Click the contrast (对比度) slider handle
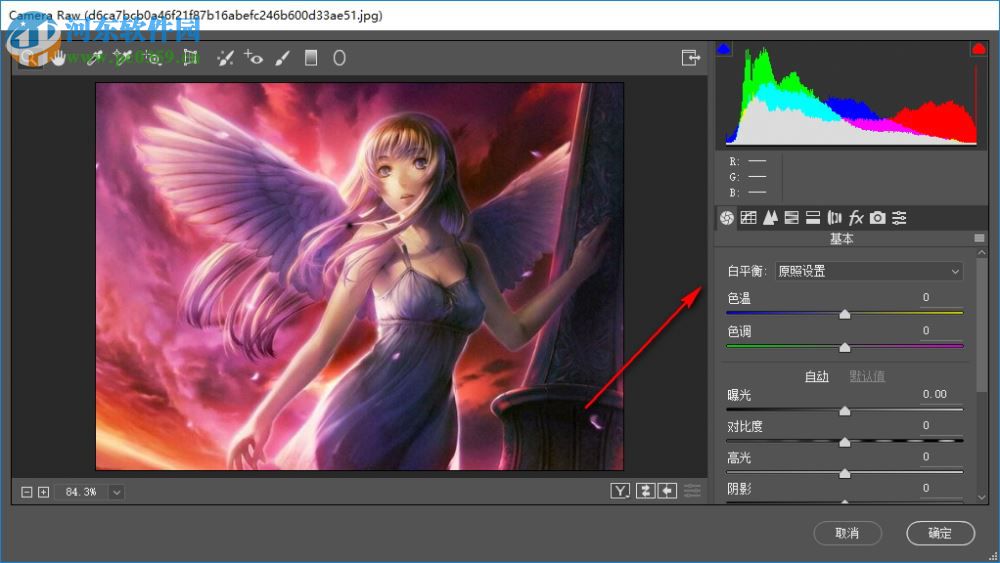 pos(844,442)
